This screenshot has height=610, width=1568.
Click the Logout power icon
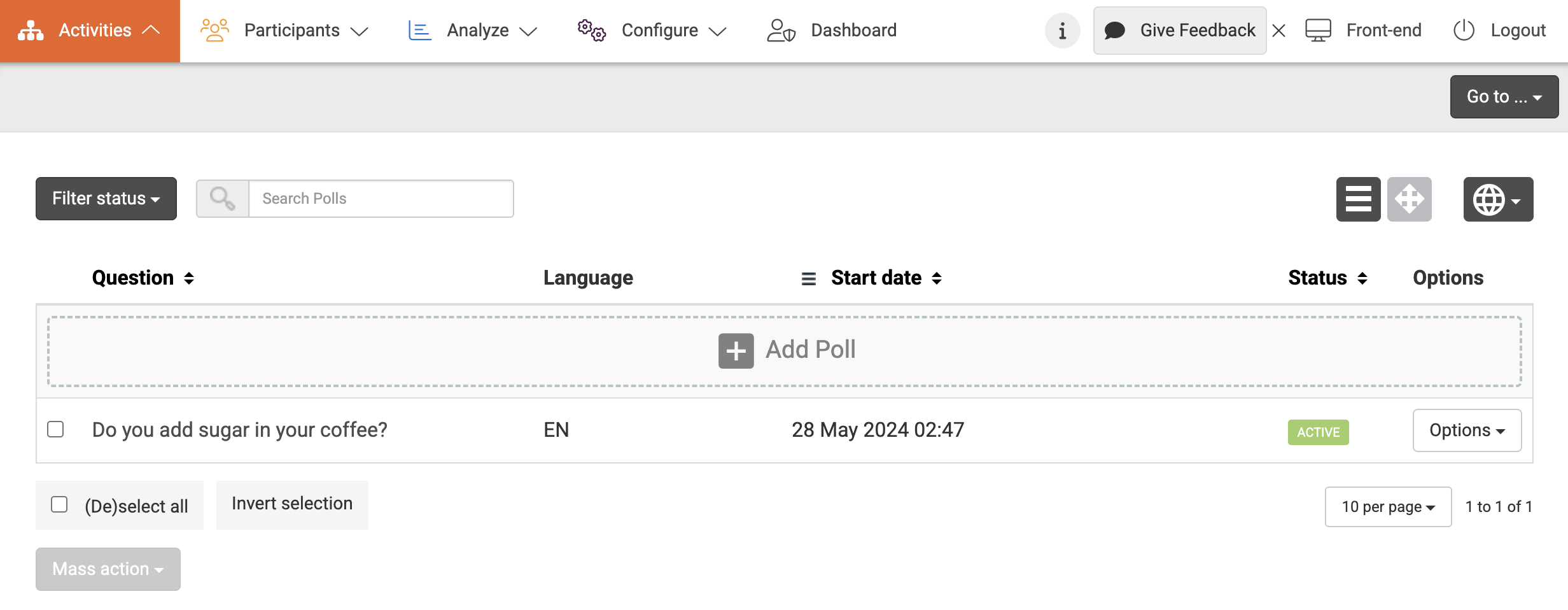tap(1464, 31)
